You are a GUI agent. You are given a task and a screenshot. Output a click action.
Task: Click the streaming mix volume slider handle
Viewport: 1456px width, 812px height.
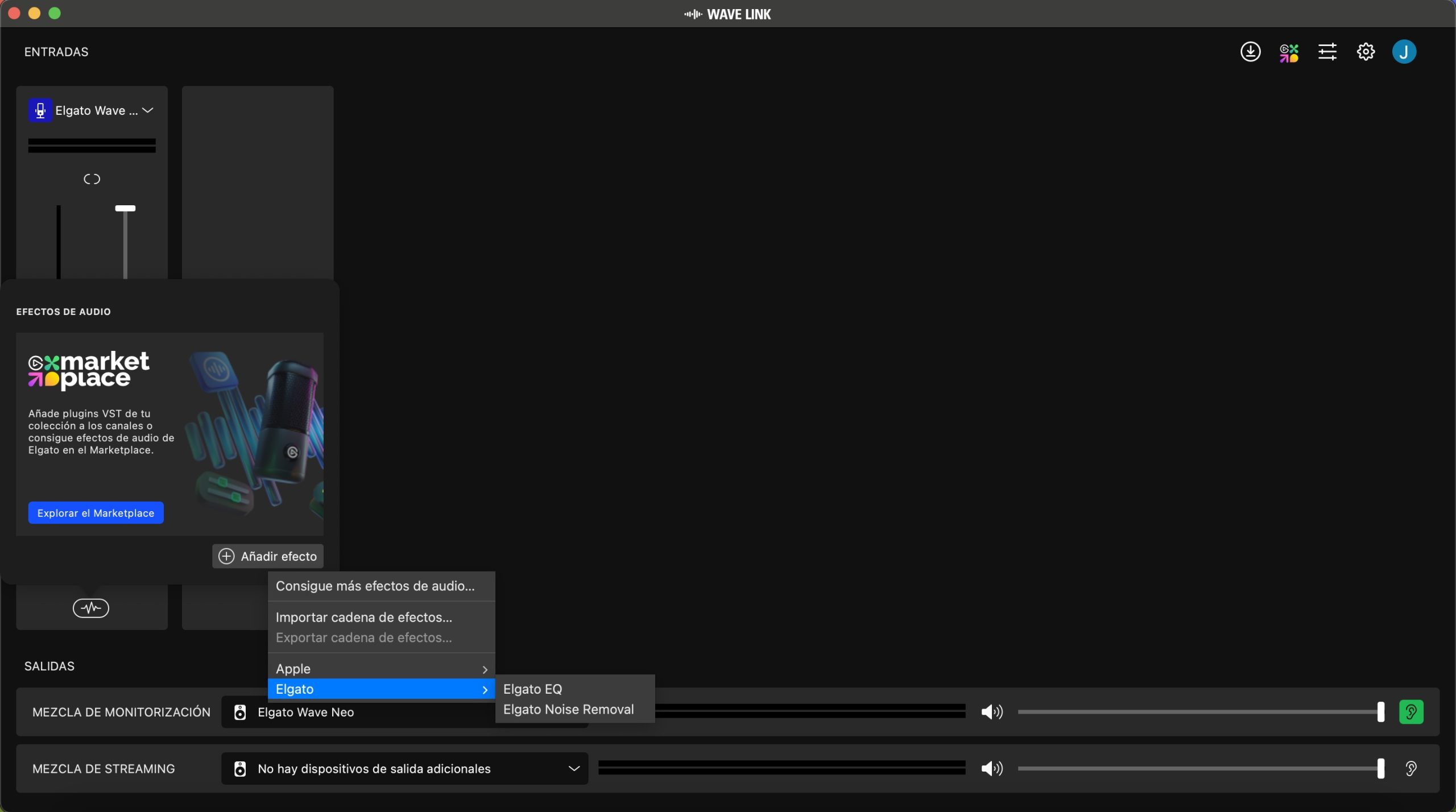point(1380,769)
